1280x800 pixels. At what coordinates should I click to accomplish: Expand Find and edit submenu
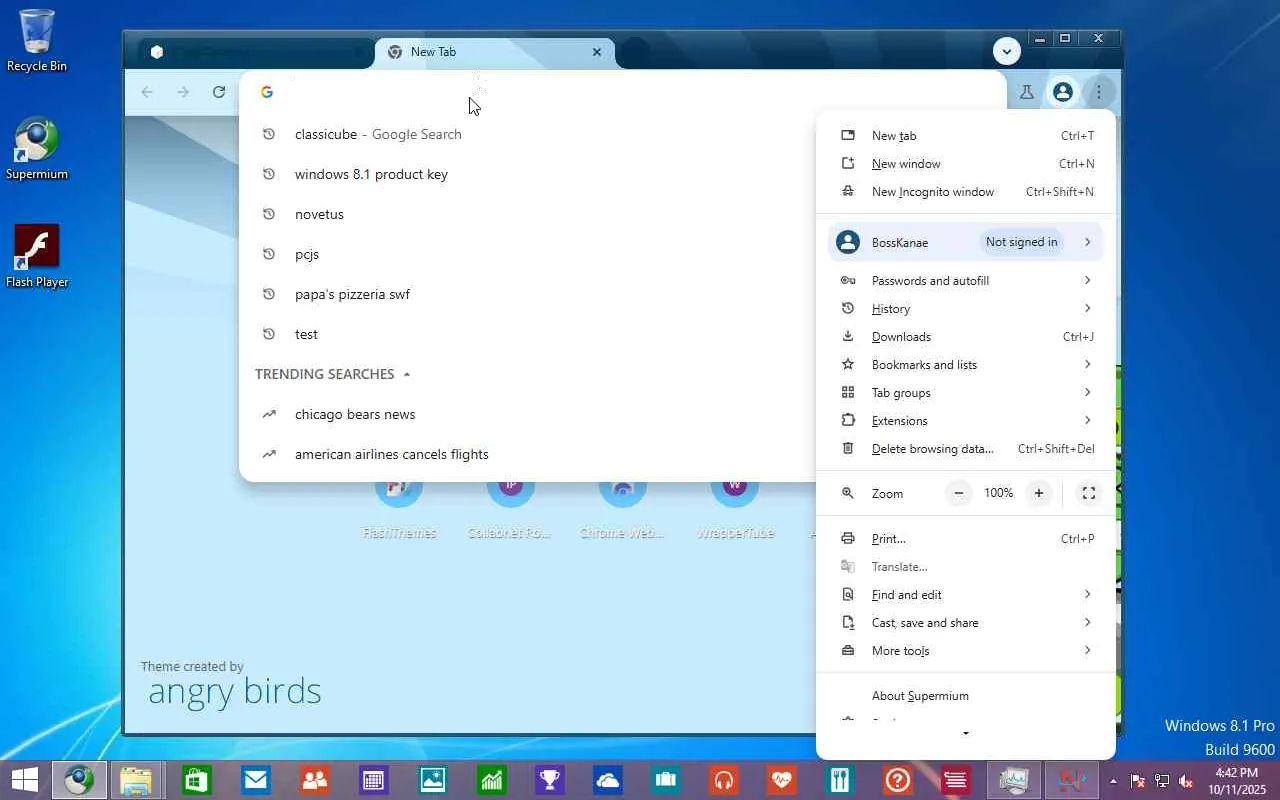click(x=966, y=595)
